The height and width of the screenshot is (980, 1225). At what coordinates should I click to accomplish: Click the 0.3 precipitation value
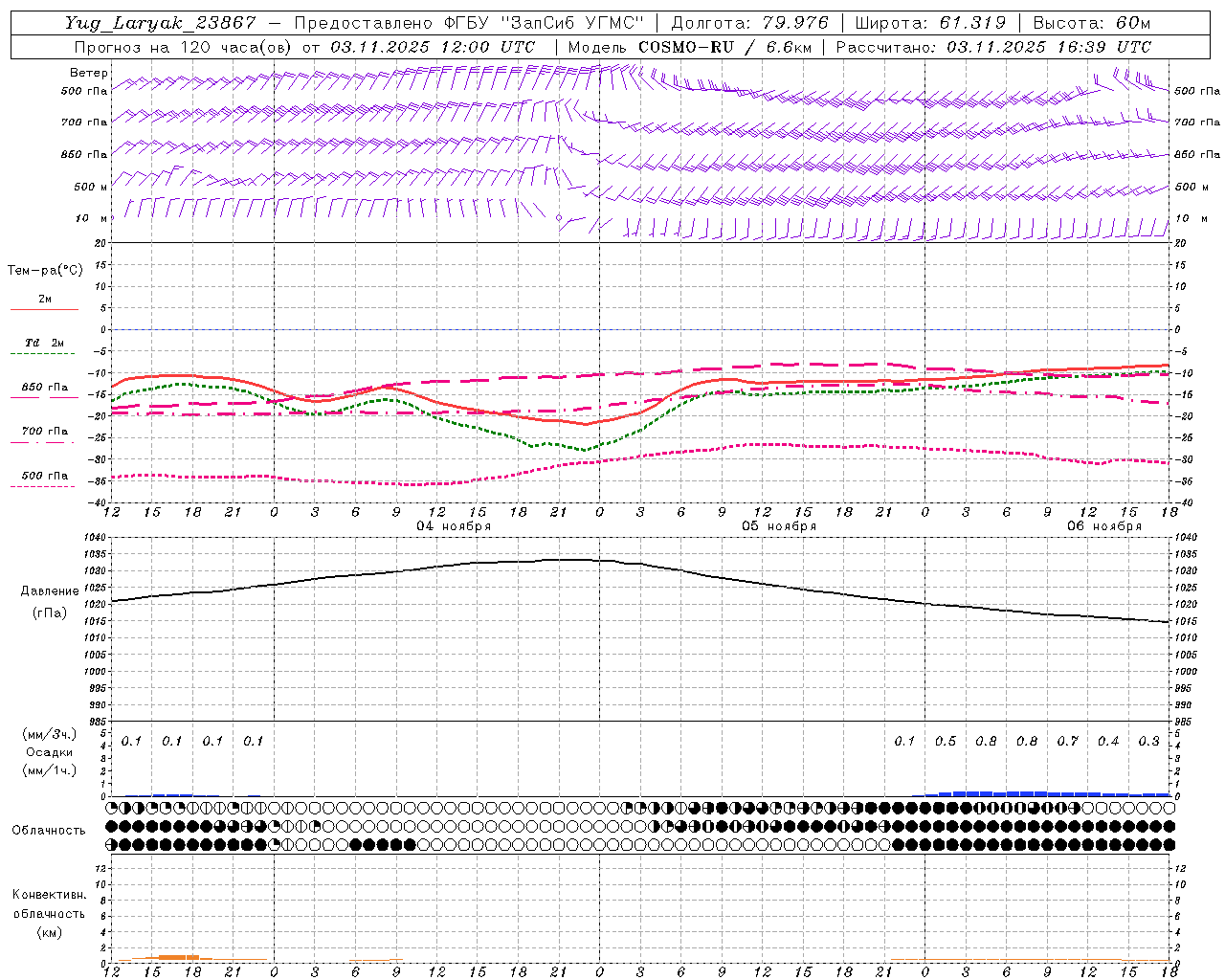coord(1148,741)
